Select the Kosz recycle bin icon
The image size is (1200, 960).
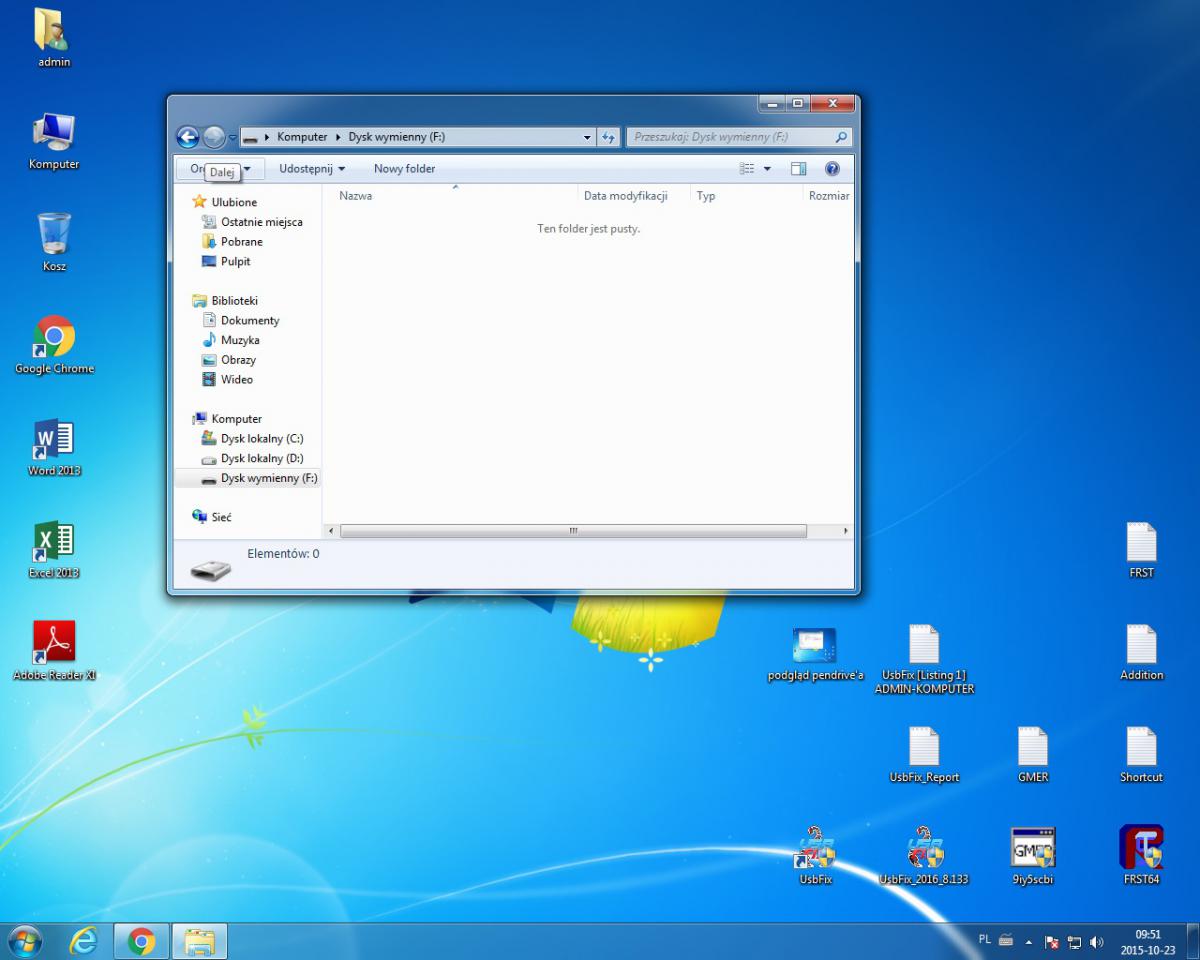(x=54, y=243)
